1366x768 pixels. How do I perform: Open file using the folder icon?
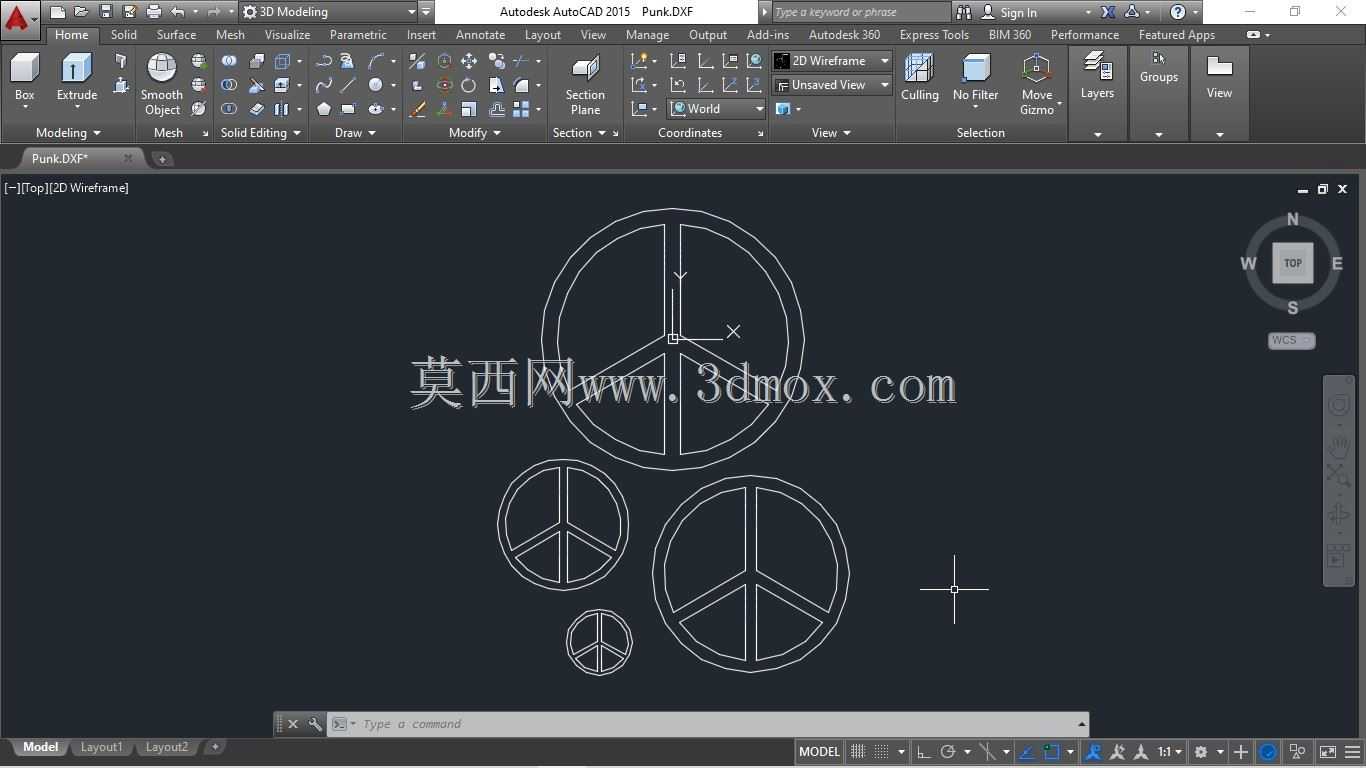pyautogui.click(x=81, y=12)
